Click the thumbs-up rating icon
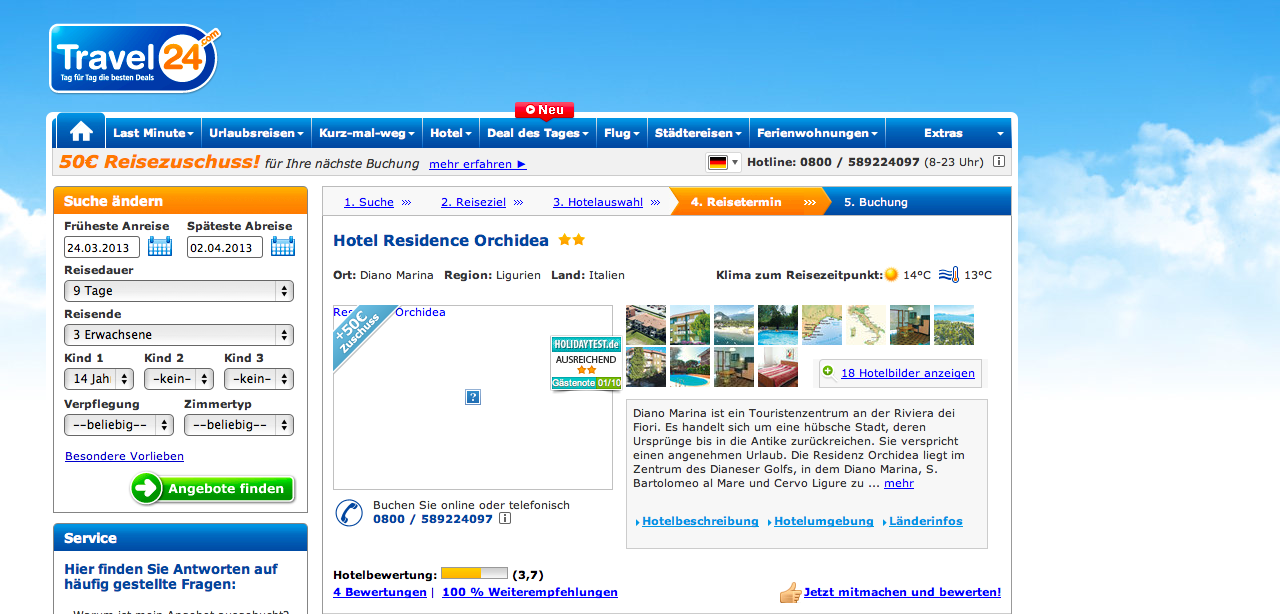Viewport: 1280px width, 614px height. (790, 592)
